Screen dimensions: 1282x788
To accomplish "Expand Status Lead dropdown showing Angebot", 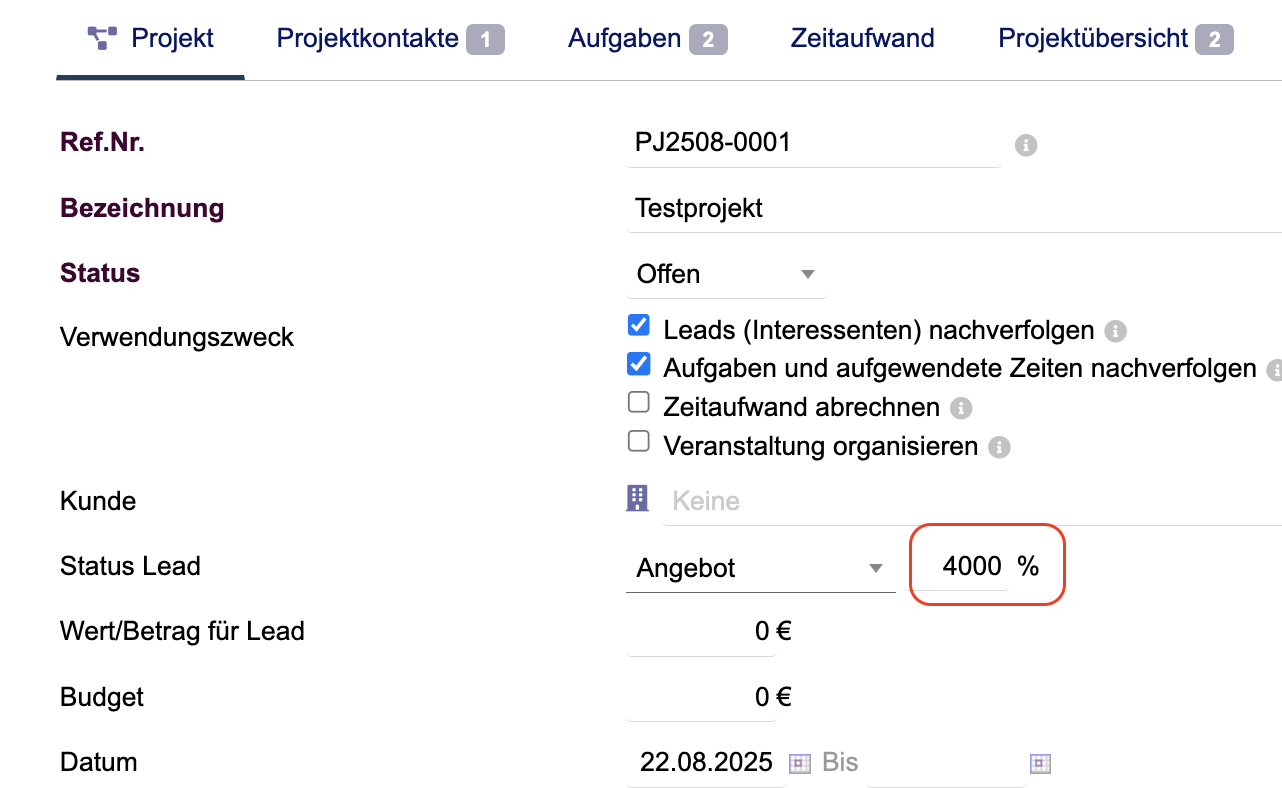I will (760, 568).
